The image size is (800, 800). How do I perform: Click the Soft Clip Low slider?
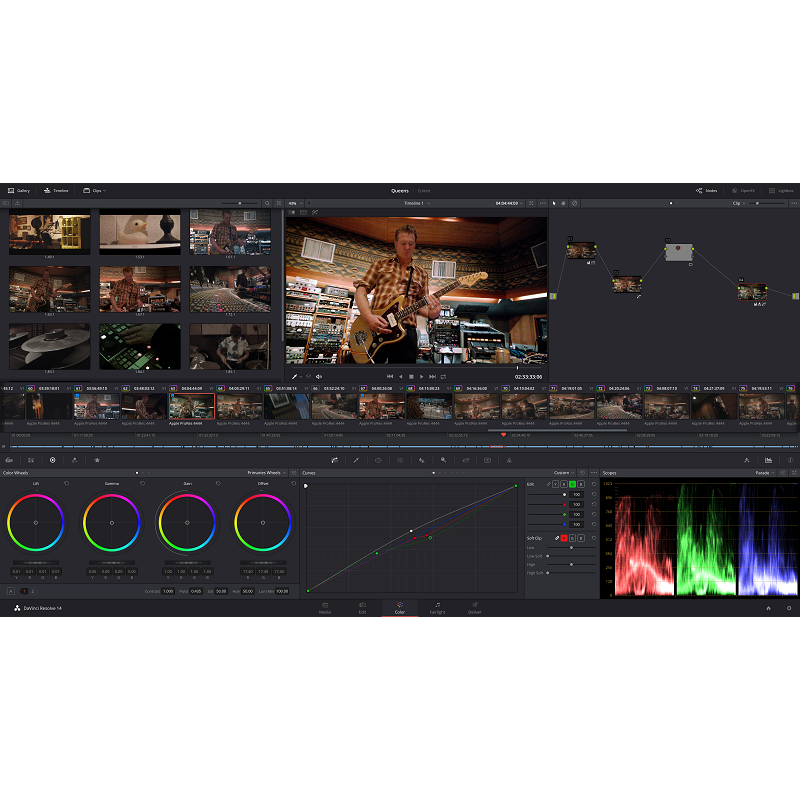(571, 547)
